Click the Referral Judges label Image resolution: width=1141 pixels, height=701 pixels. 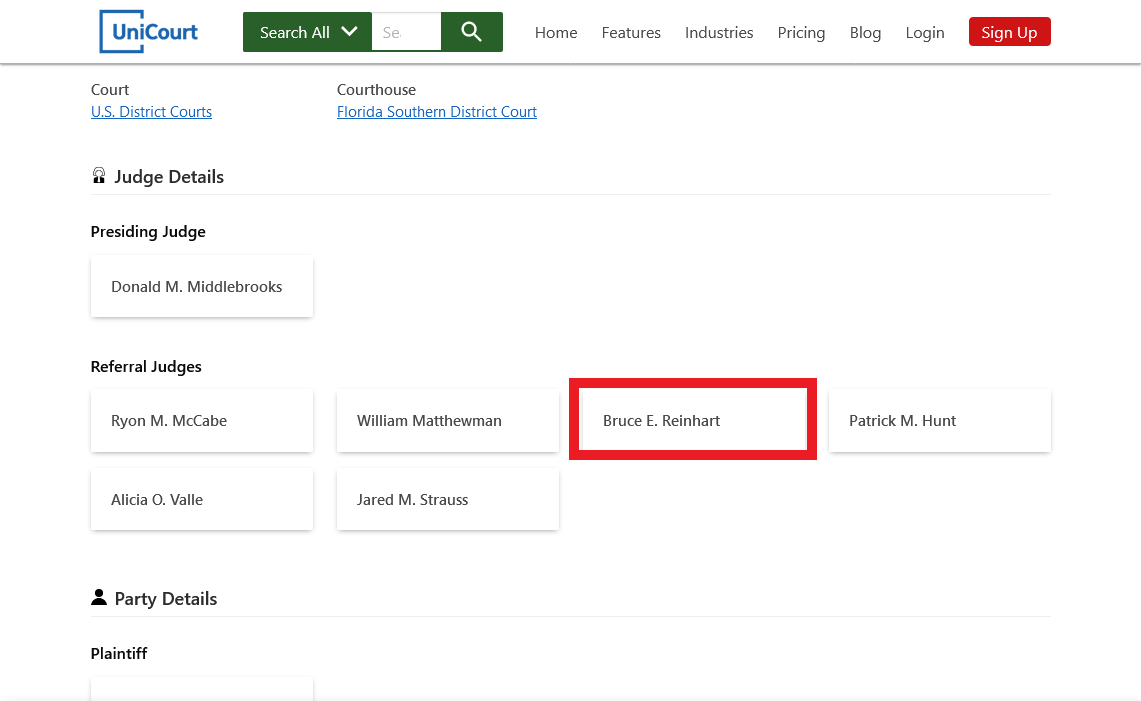pyautogui.click(x=146, y=366)
